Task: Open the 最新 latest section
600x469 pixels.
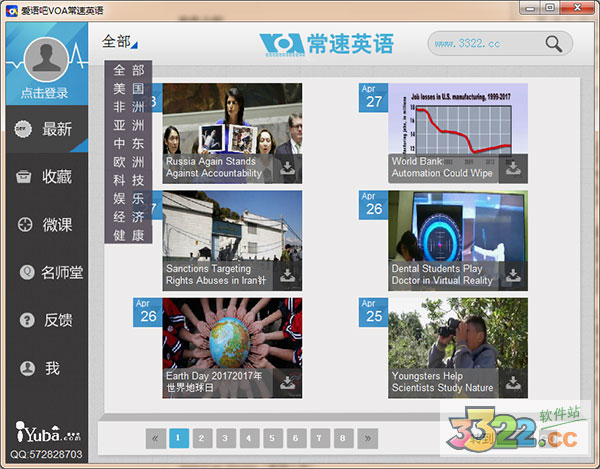Action: [x=47, y=129]
